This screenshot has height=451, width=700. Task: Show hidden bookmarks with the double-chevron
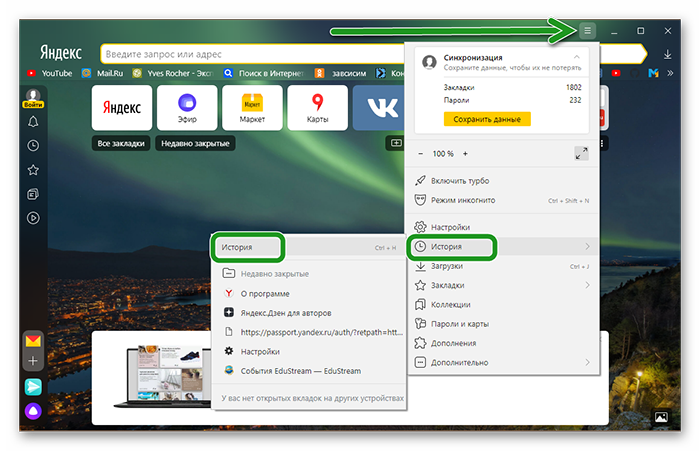(x=670, y=73)
